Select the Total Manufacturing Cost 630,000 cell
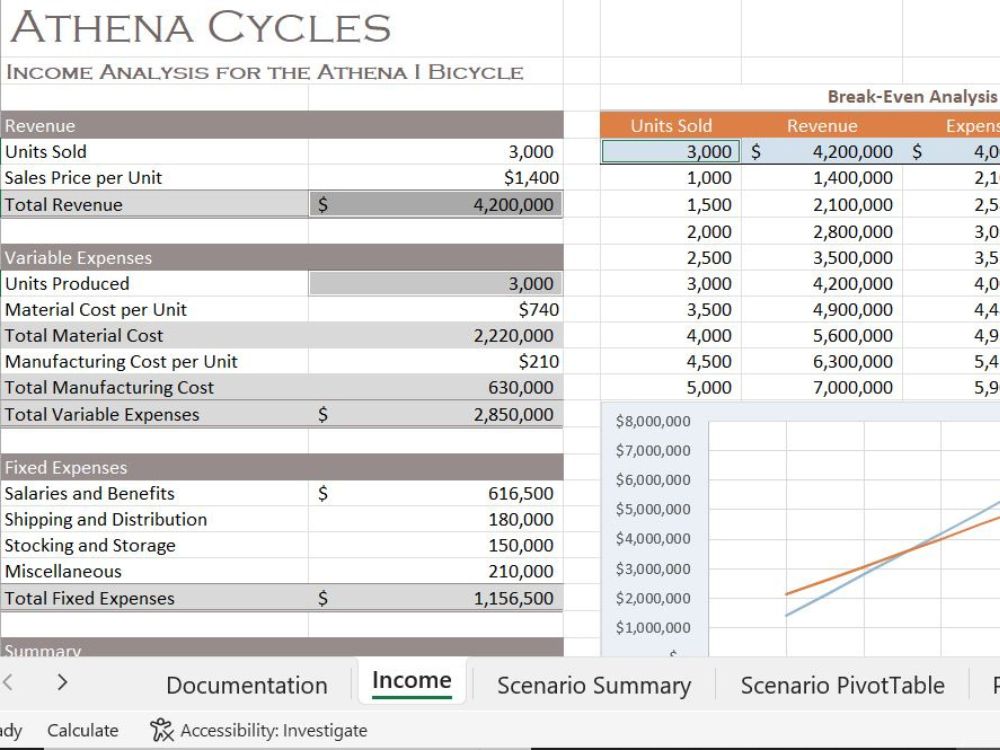Image resolution: width=1000 pixels, height=750 pixels. pyautogui.click(x=436, y=387)
